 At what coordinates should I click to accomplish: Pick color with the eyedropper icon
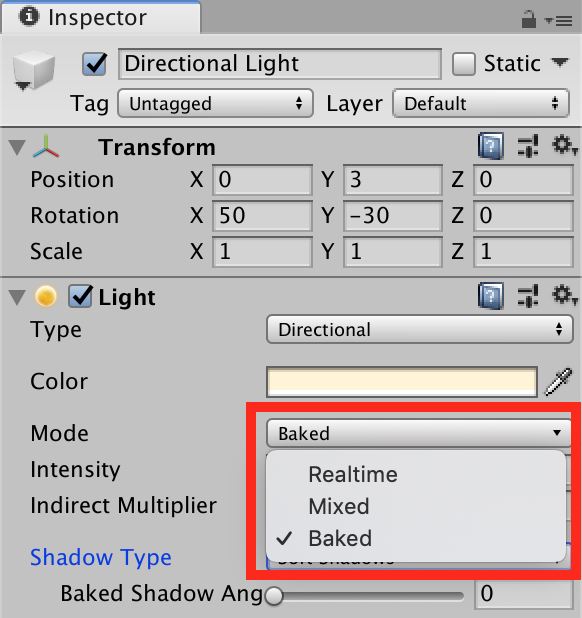click(558, 382)
